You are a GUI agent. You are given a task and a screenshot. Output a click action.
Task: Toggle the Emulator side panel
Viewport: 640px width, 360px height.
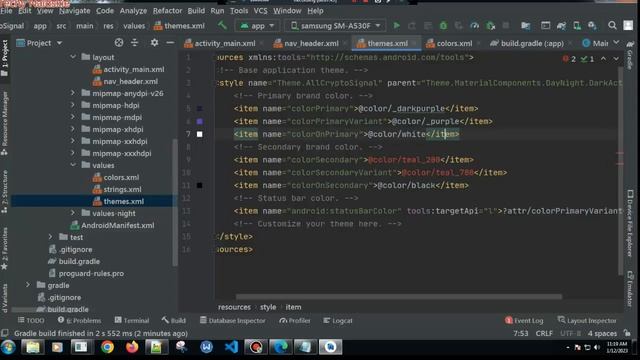630,289
